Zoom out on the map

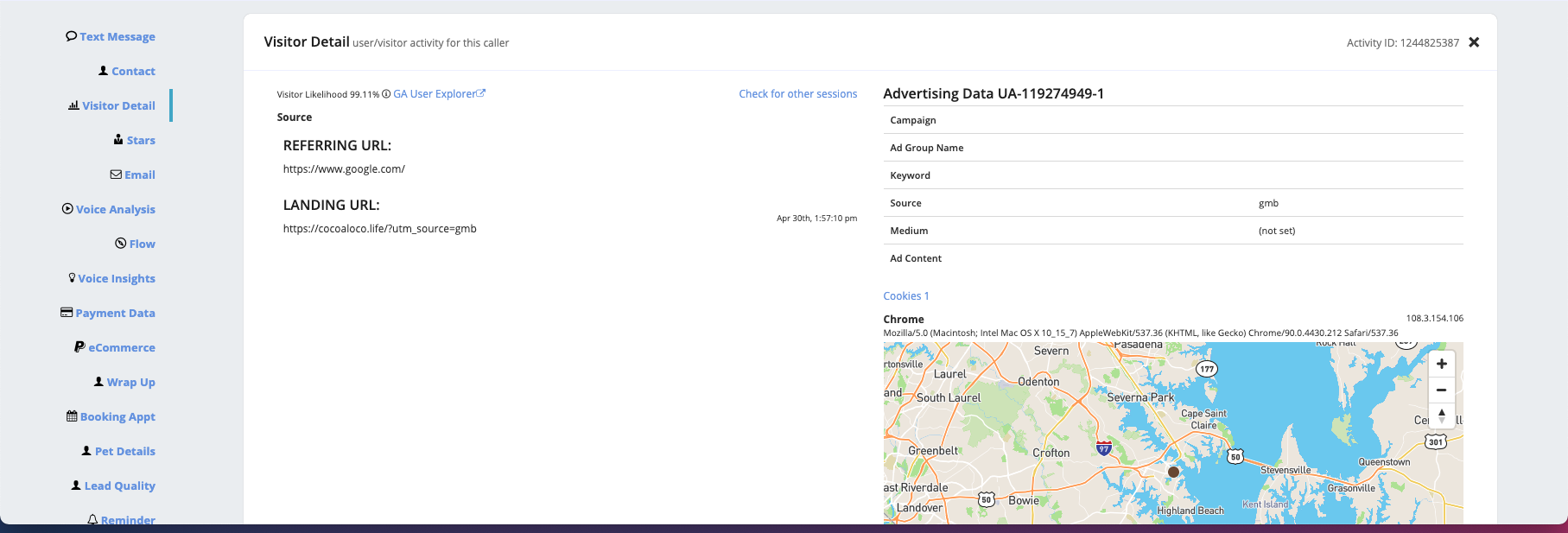(x=1441, y=390)
